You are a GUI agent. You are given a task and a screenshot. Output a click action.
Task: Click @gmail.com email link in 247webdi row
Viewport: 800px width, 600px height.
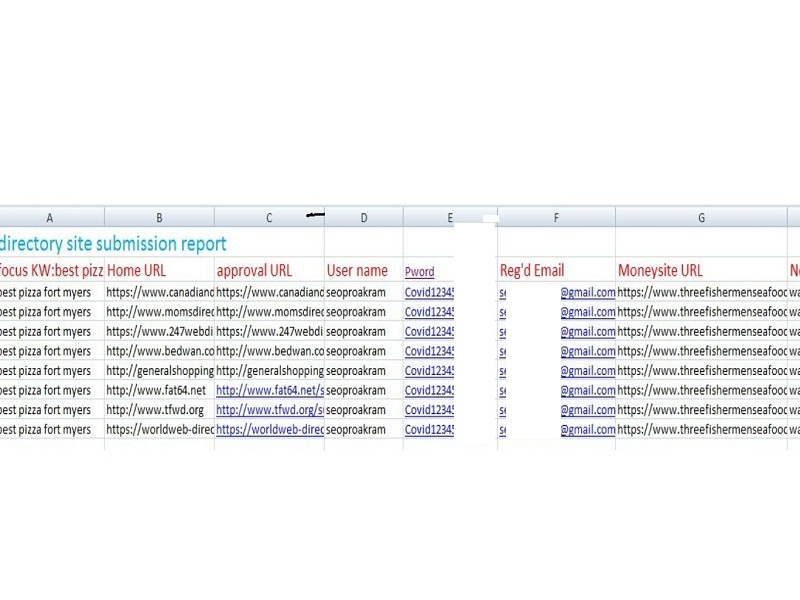[x=588, y=332]
